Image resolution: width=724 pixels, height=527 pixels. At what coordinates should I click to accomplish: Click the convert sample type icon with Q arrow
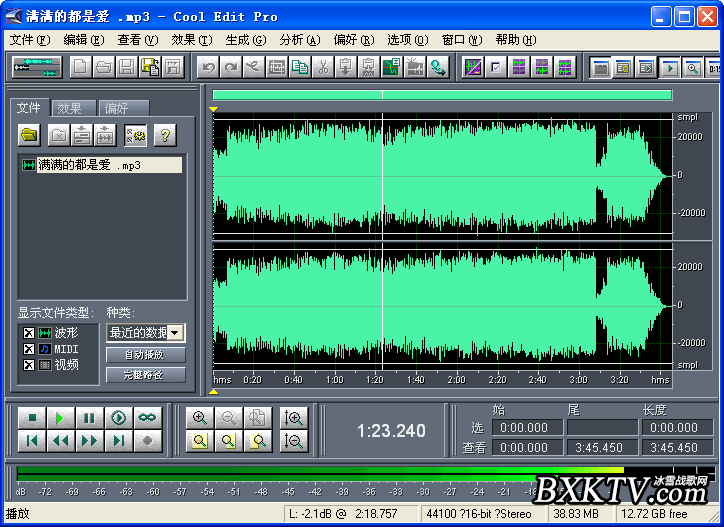(437, 67)
